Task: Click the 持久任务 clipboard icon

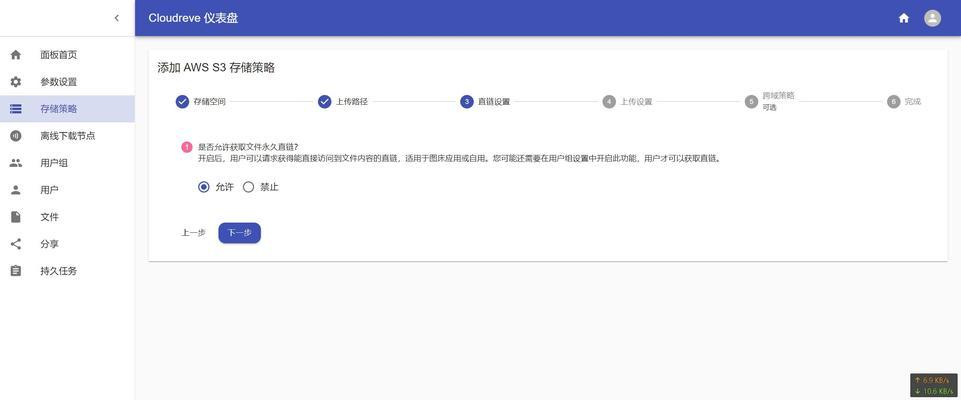Action: point(16,270)
